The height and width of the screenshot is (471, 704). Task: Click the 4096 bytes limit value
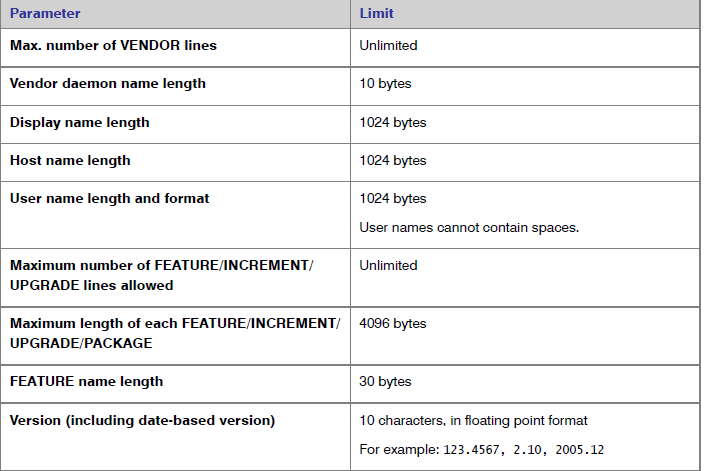pyautogui.click(x=393, y=323)
